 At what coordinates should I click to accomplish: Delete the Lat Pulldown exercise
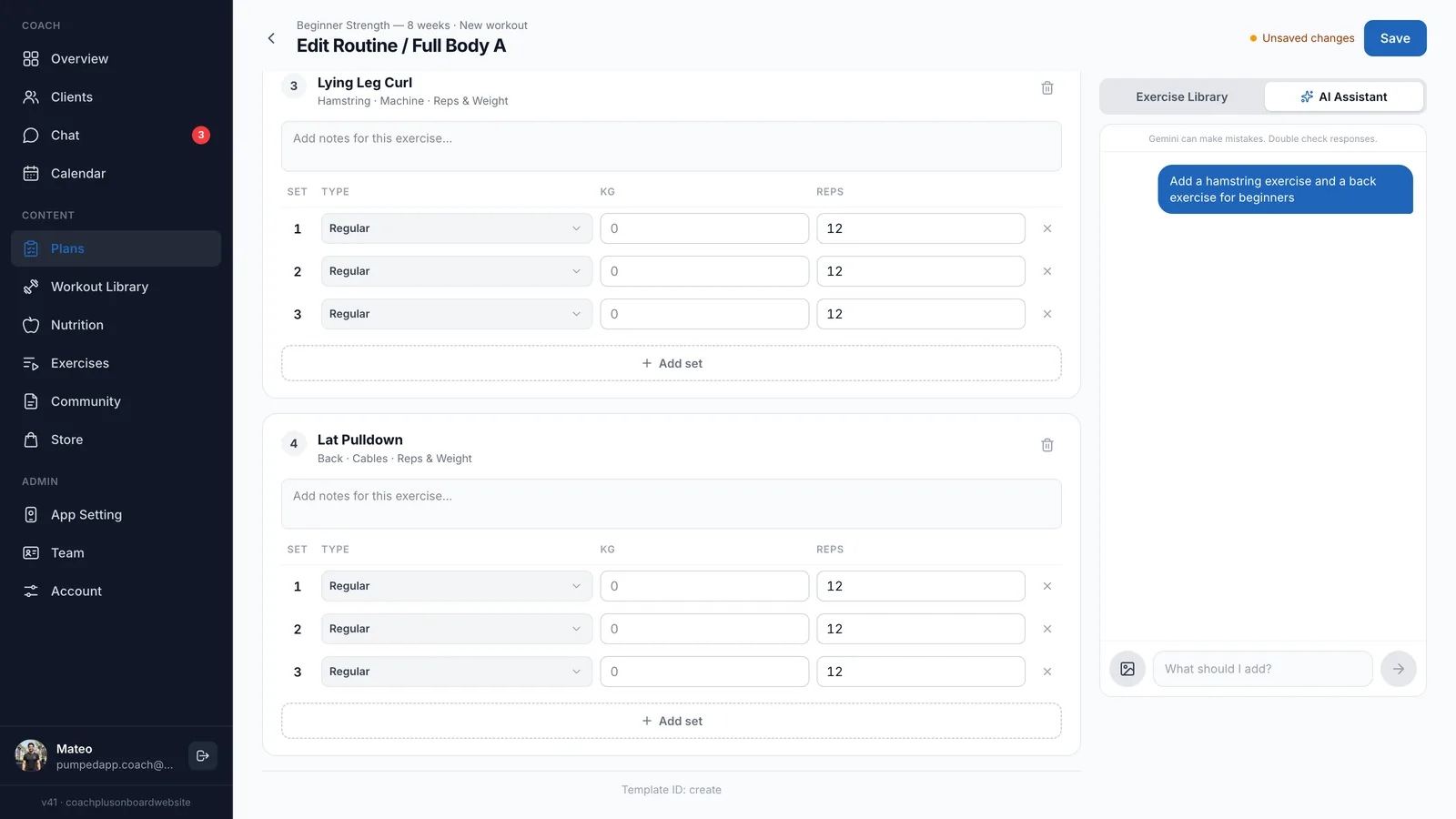1047,446
